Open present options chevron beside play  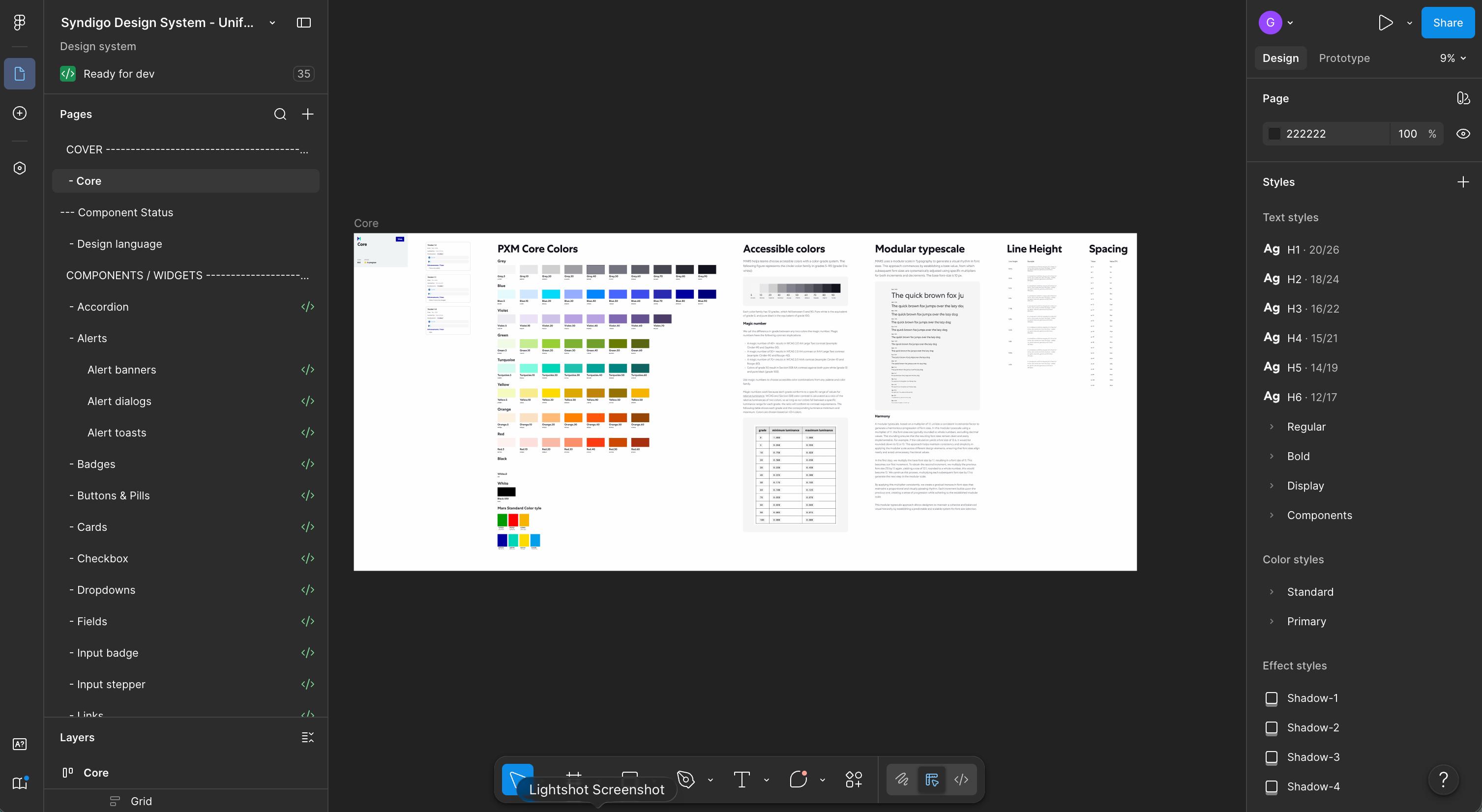[x=1410, y=23]
